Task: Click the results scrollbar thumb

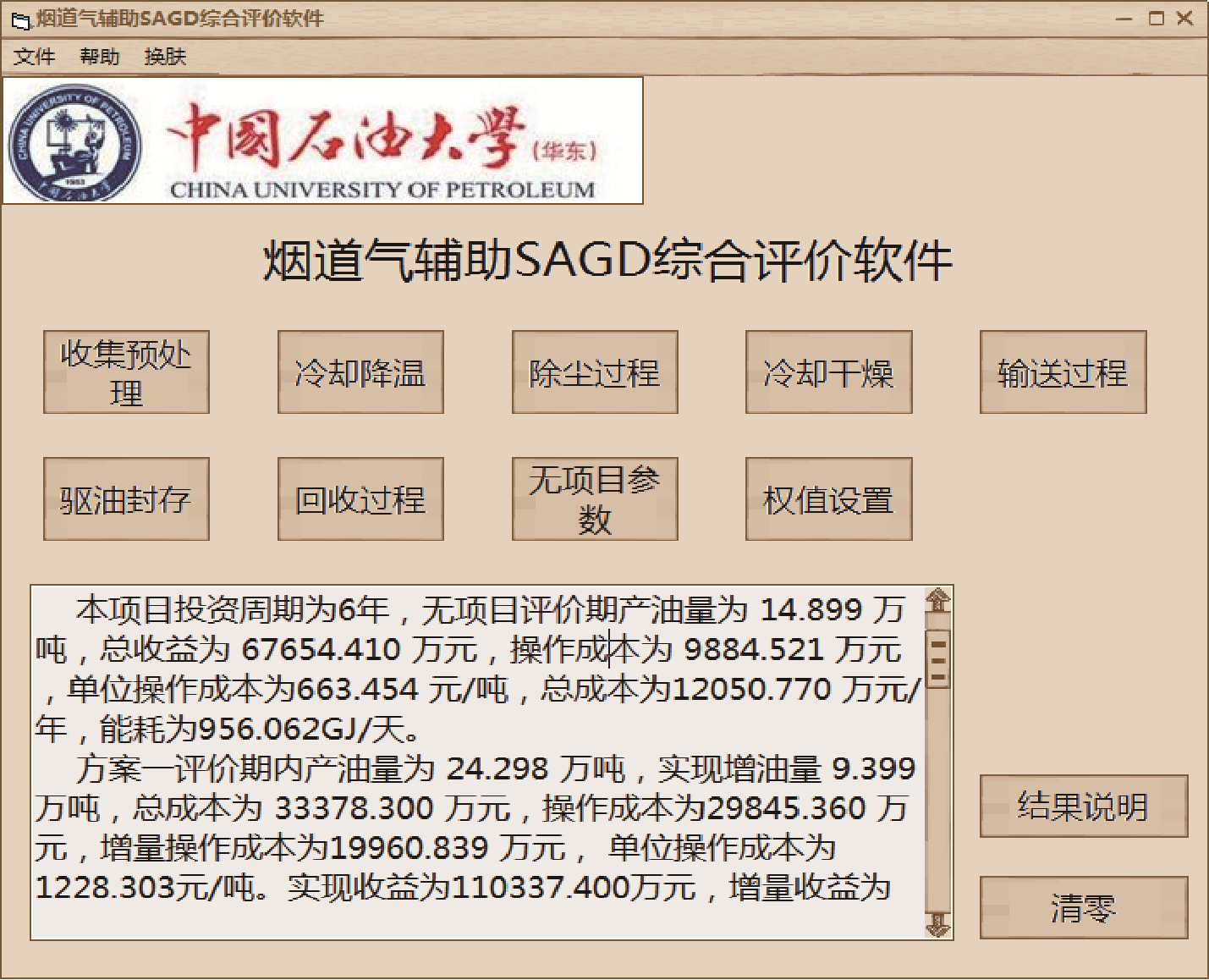Action: click(x=937, y=659)
